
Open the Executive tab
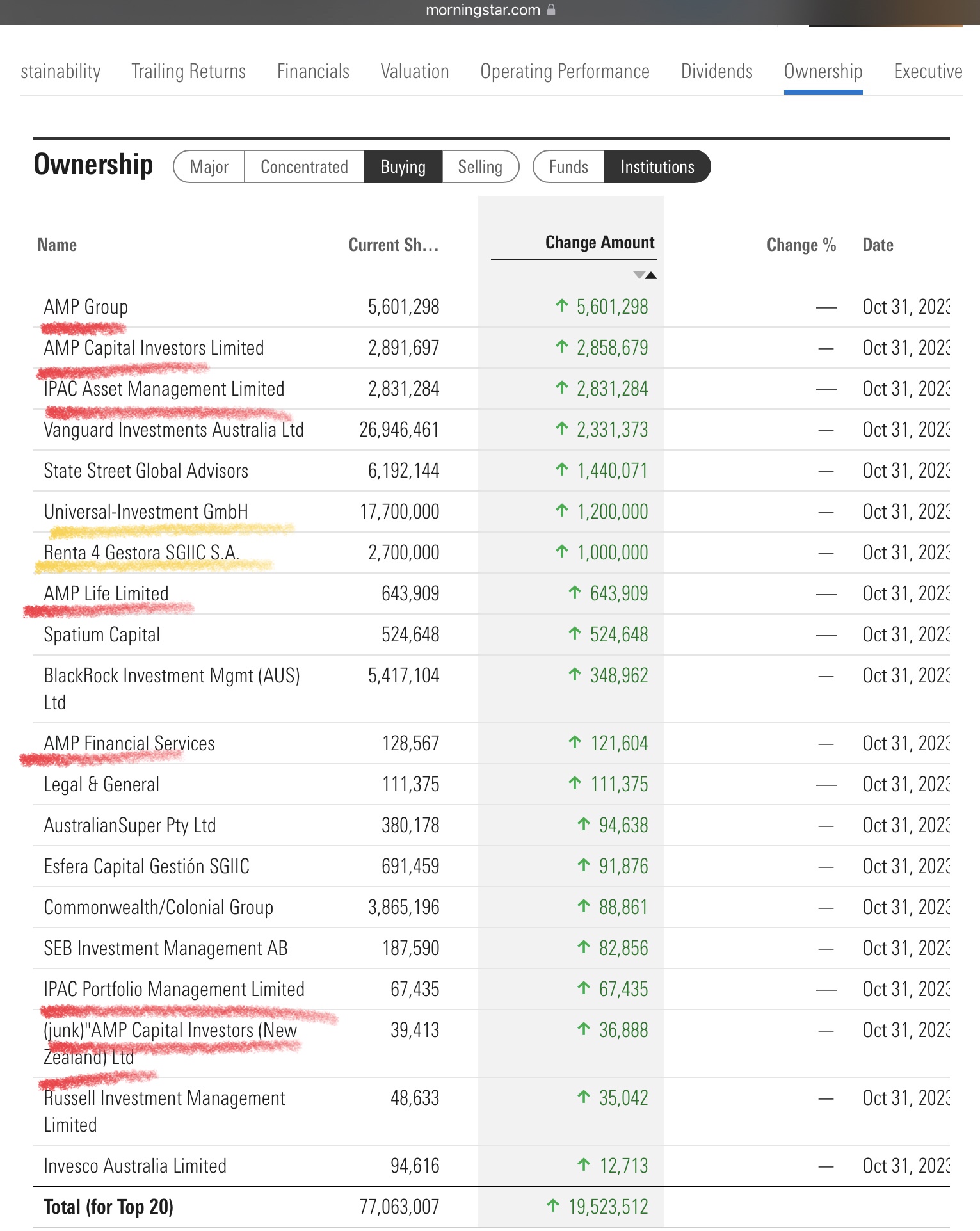(x=928, y=71)
